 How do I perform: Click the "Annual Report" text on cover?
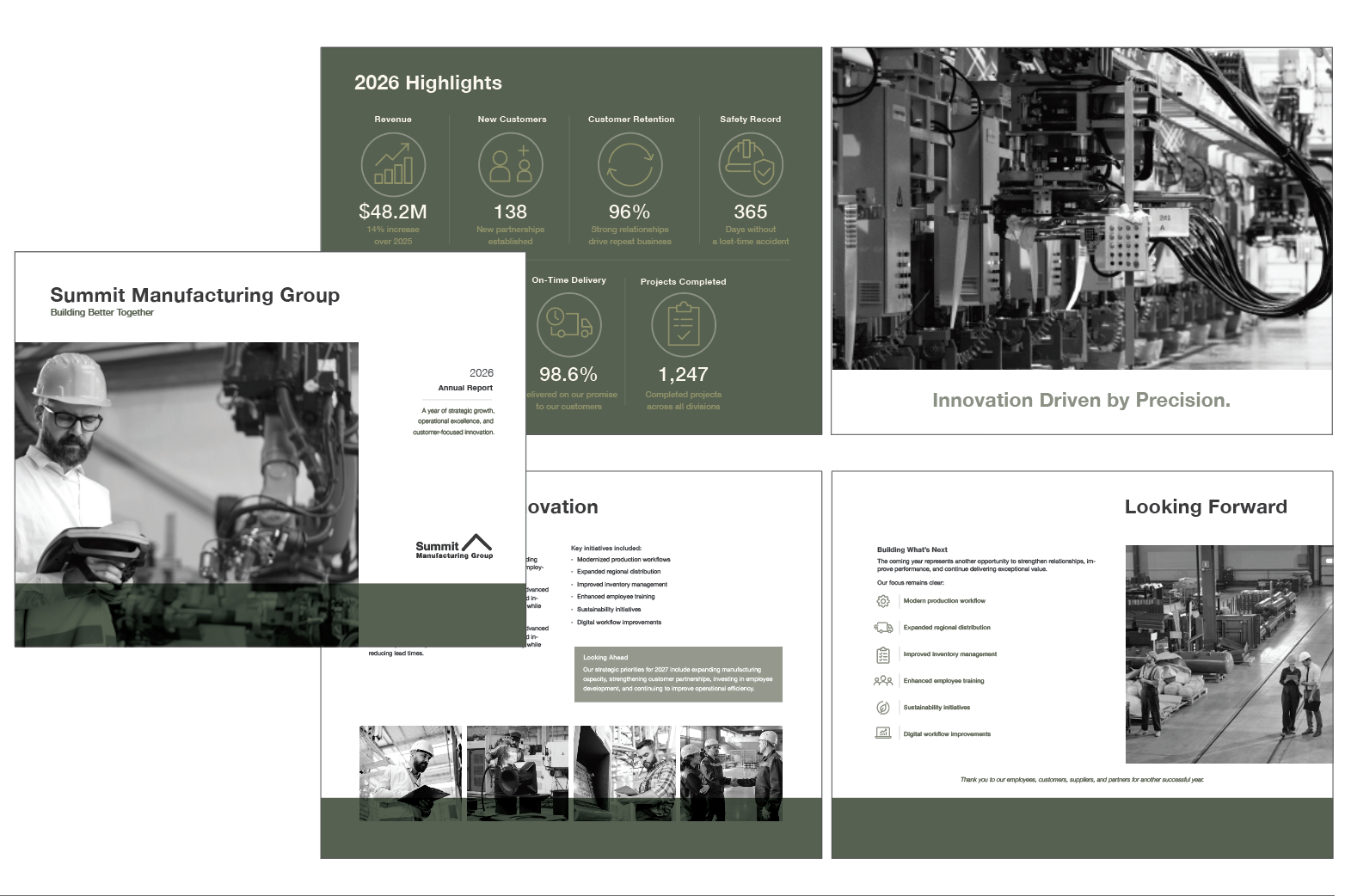465,388
